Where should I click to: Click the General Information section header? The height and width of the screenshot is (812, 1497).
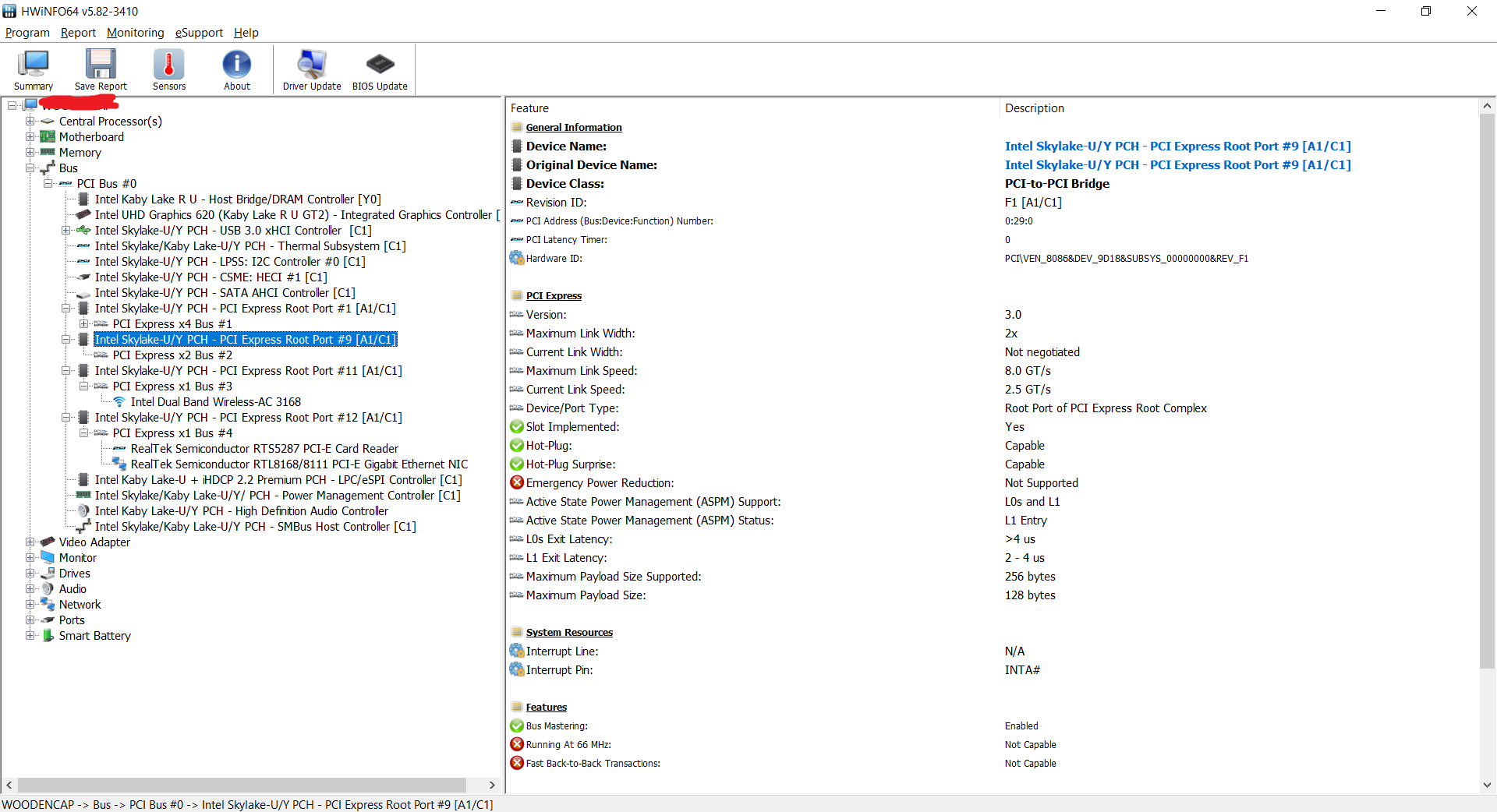pyautogui.click(x=574, y=128)
